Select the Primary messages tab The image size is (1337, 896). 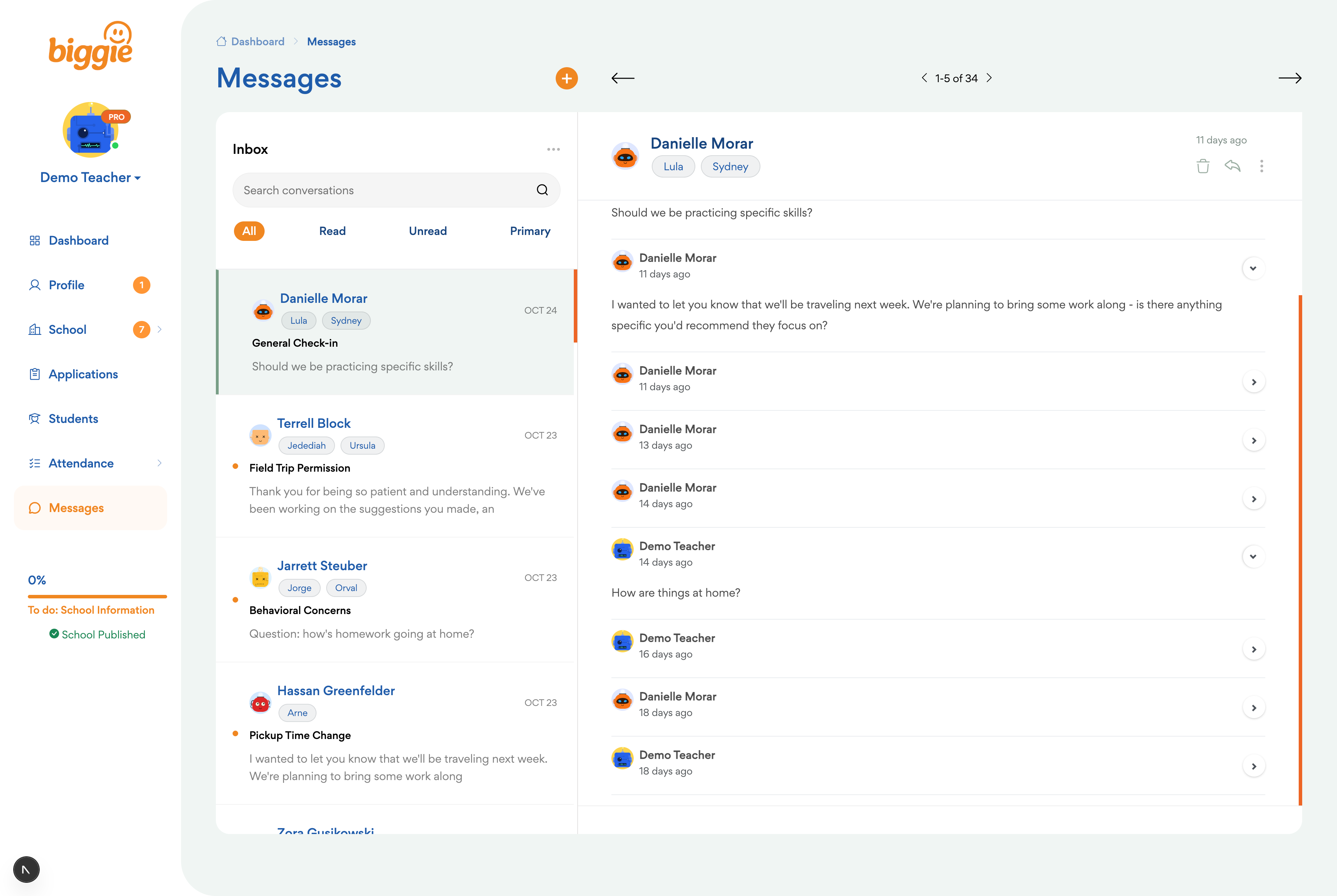(530, 231)
